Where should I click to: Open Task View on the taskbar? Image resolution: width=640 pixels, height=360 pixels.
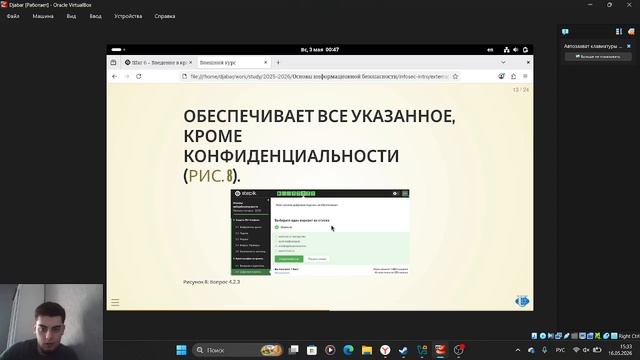pyautogui.click(x=293, y=350)
